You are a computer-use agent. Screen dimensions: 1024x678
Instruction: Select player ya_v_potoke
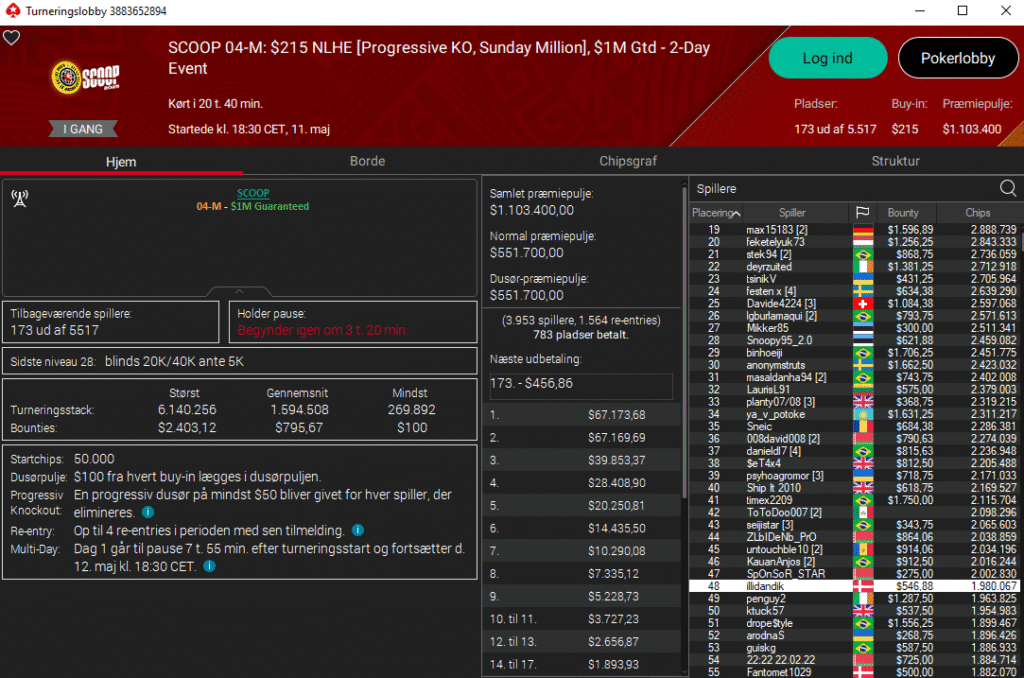tap(854, 414)
